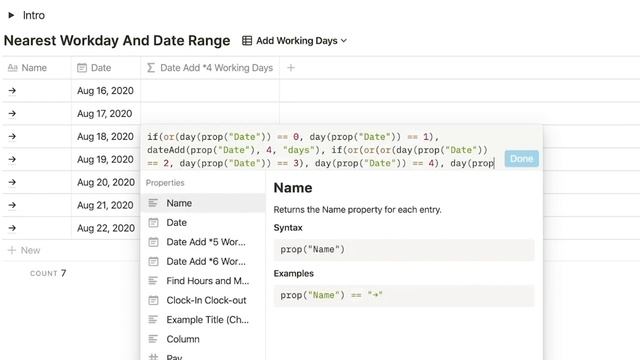Click the Date column header
Image resolution: width=640 pixels, height=360 pixels.
click(106, 68)
